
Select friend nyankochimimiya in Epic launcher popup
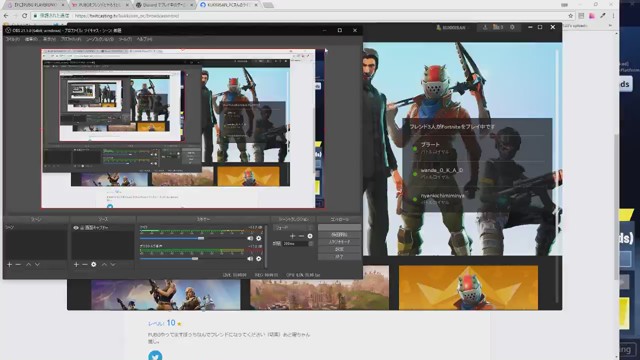[x=477, y=199]
